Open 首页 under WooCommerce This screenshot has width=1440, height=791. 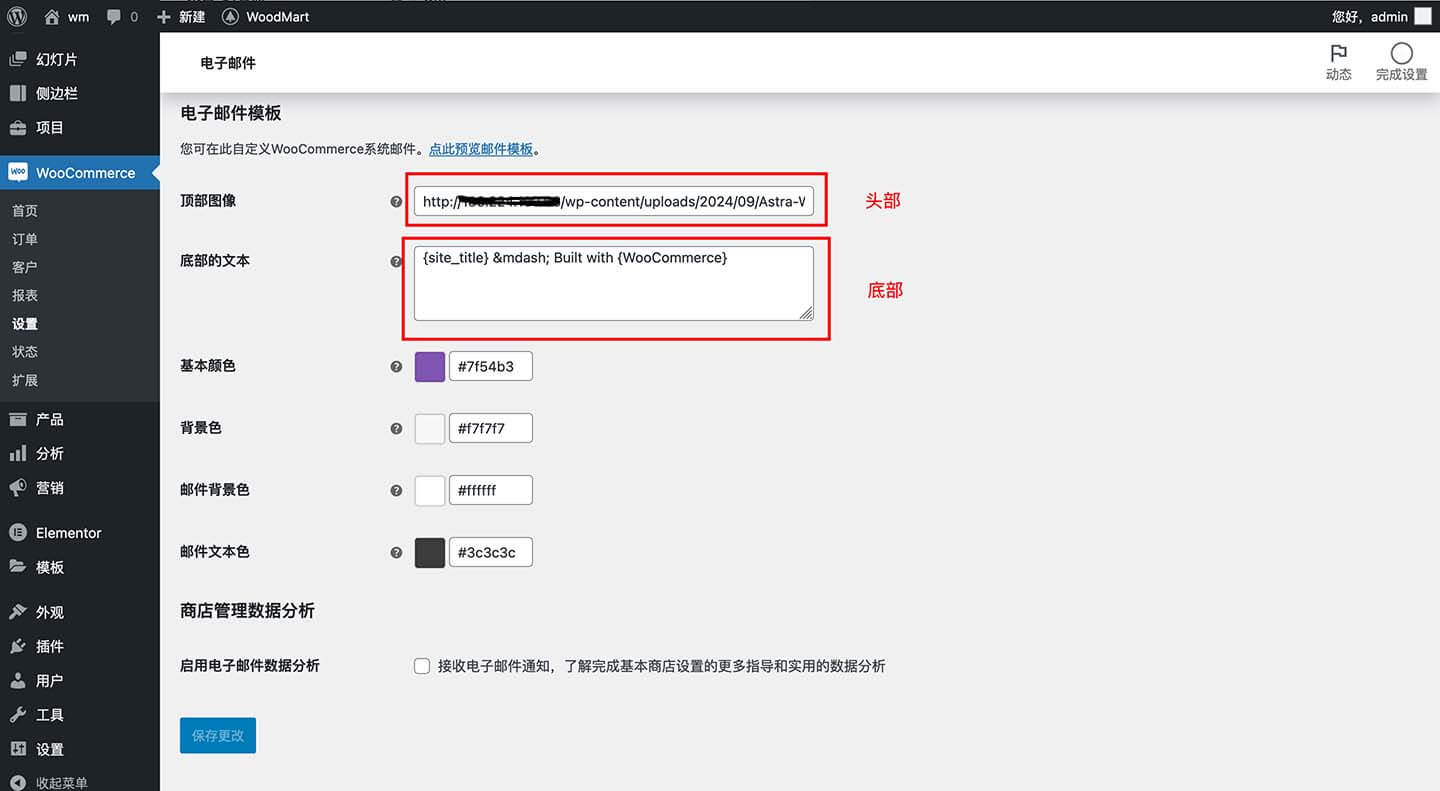25,210
